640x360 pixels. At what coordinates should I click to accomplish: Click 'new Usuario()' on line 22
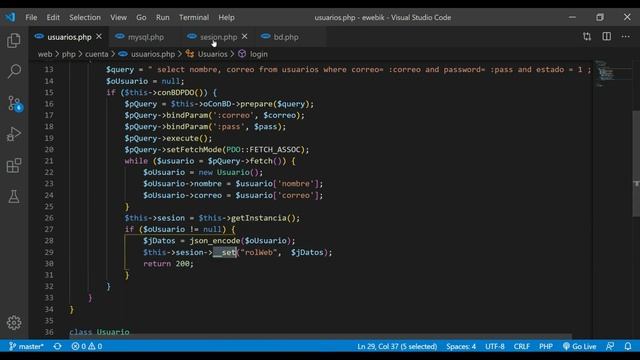click(x=229, y=172)
